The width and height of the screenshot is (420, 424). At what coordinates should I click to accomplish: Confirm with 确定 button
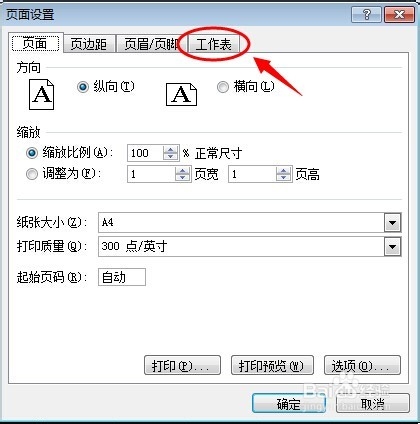288,404
